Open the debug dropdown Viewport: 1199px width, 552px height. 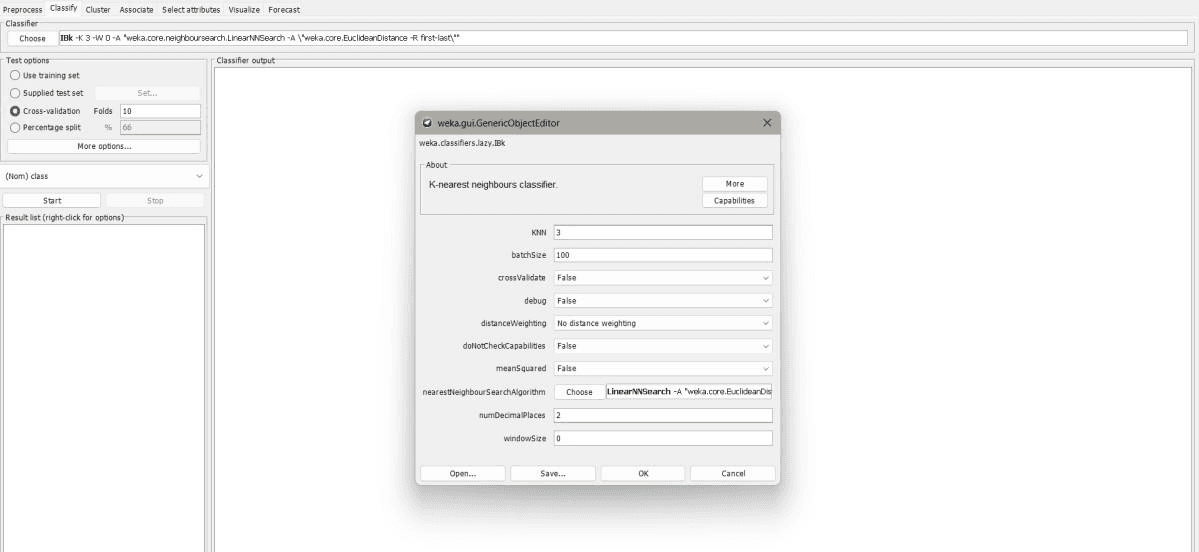tap(662, 300)
